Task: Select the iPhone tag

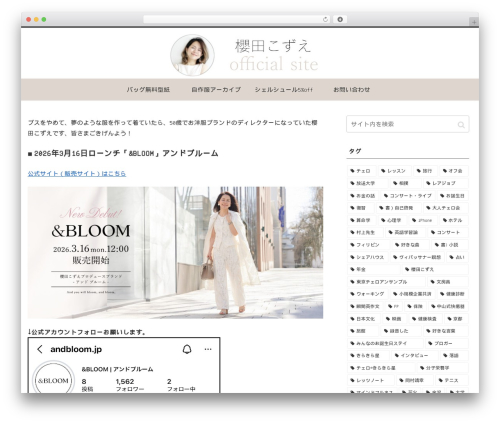Action: [x=423, y=220]
